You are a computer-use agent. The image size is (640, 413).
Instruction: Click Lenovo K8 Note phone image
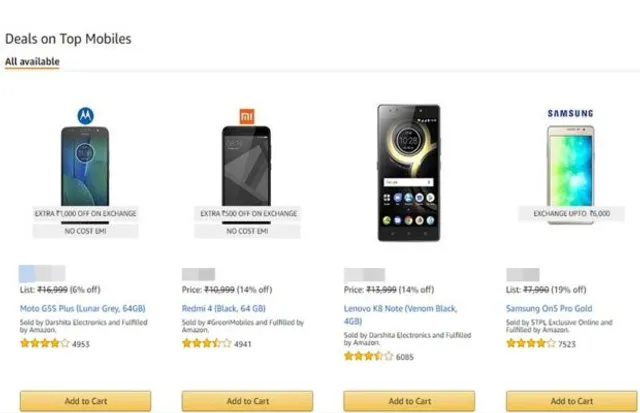409,172
